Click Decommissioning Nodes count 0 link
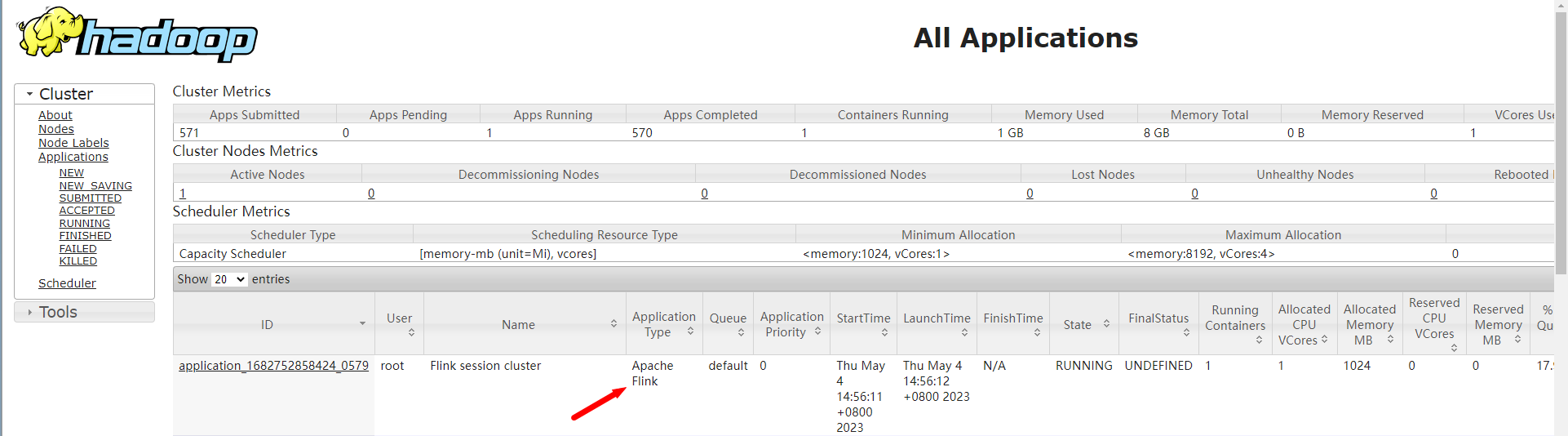Viewport: 1568px width, 436px height. pos(371,194)
